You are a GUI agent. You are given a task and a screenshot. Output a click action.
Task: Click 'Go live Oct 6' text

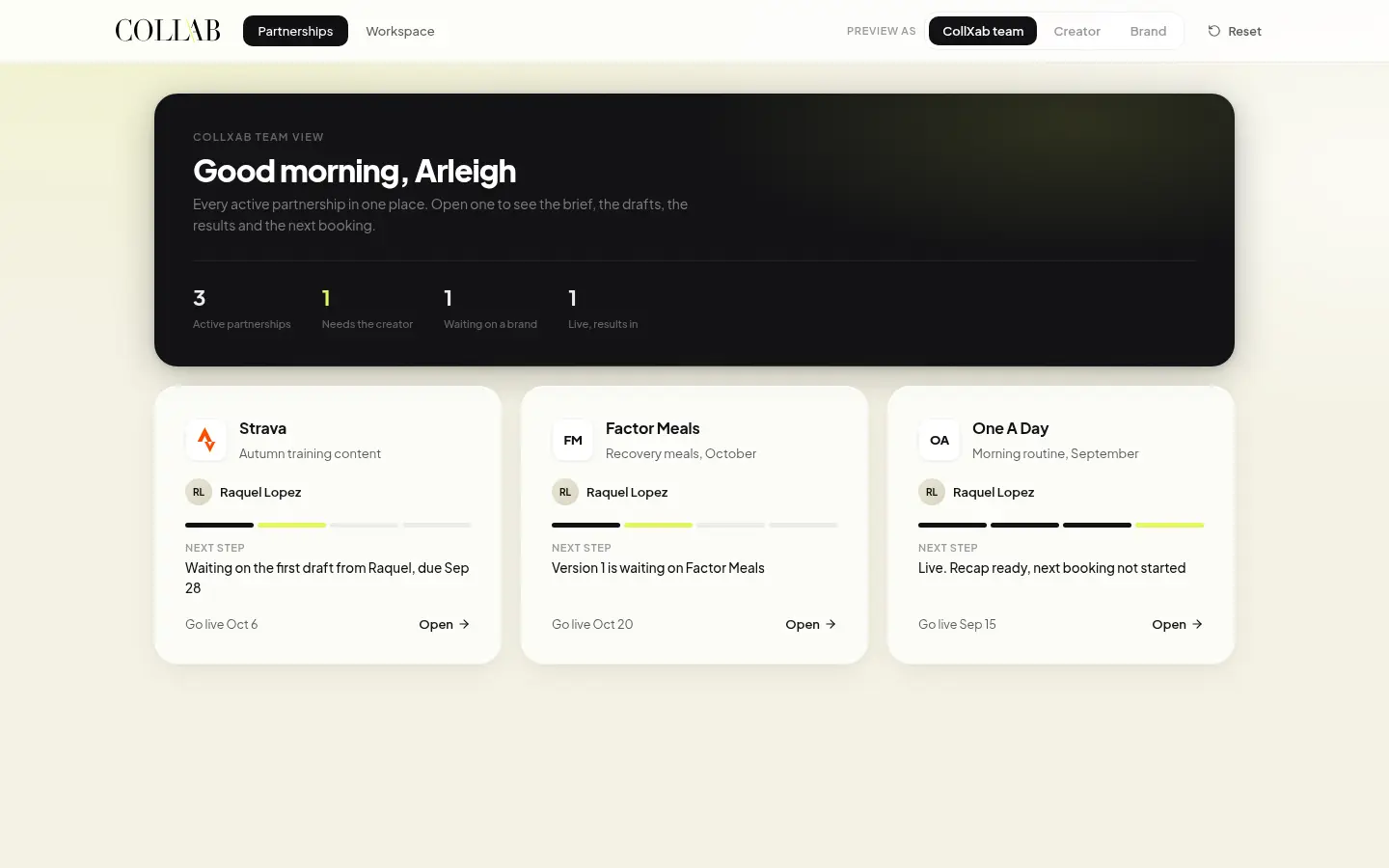click(222, 624)
